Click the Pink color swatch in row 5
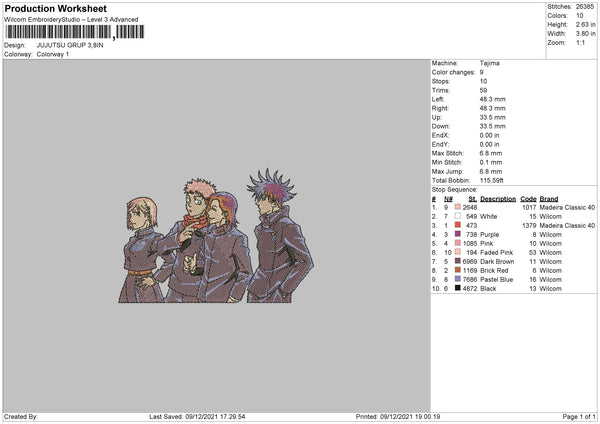This screenshot has width=600, height=424. (458, 243)
